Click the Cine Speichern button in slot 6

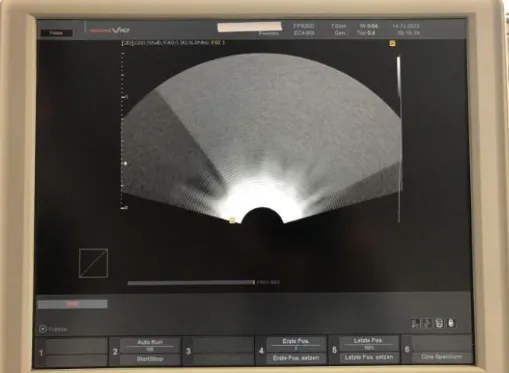[442, 357]
